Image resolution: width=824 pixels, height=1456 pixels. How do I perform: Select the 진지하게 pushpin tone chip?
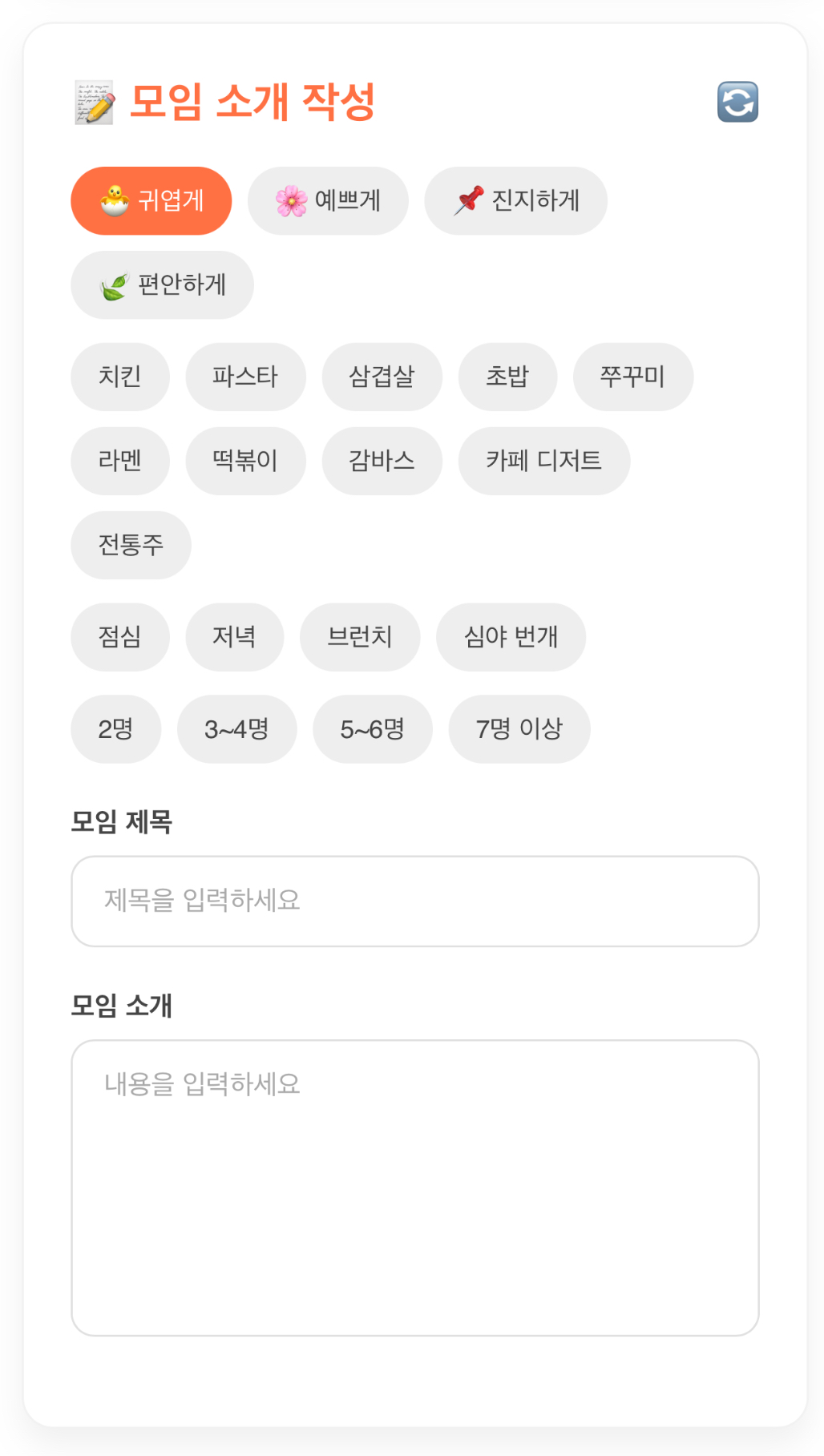515,200
